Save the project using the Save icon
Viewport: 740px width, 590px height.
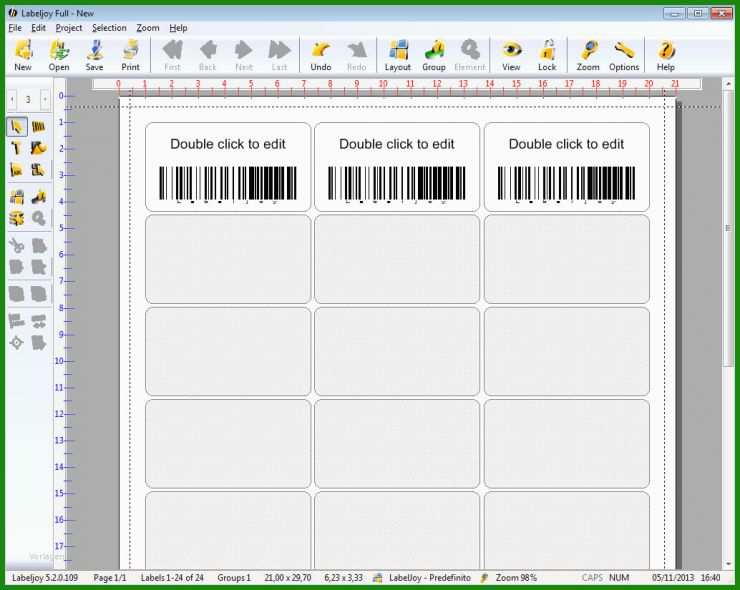click(x=94, y=55)
